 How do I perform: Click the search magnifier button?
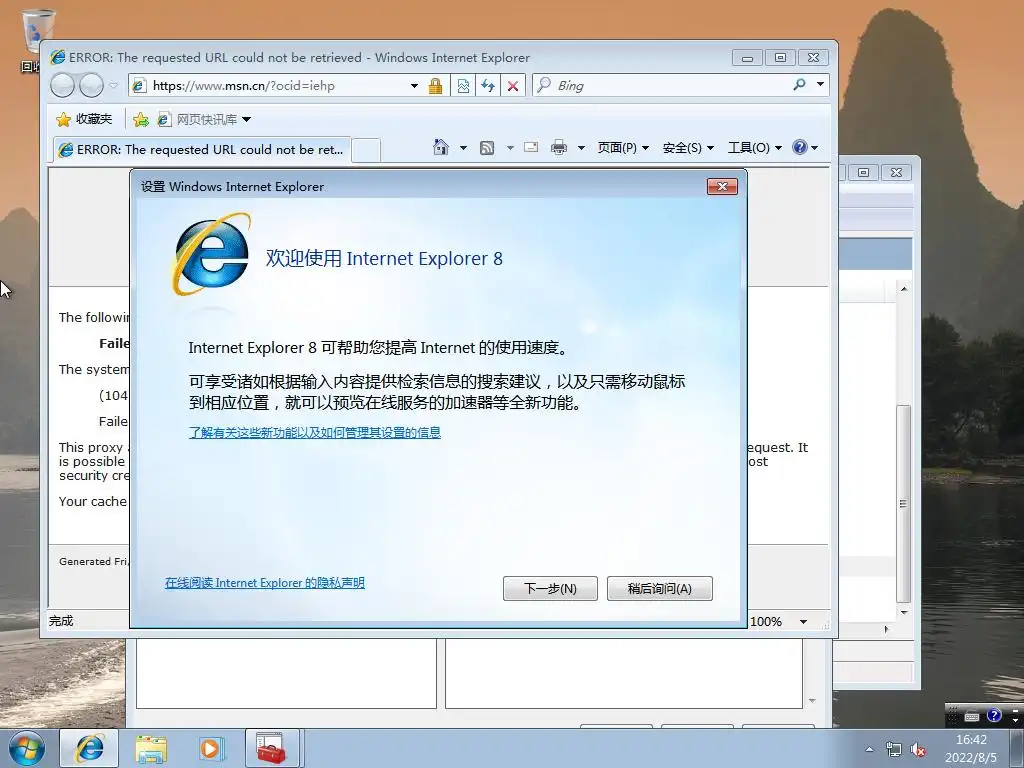(799, 84)
